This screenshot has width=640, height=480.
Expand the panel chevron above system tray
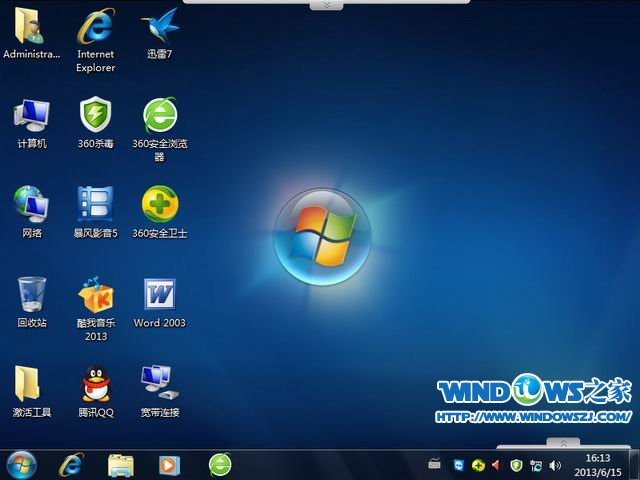(x=563, y=442)
